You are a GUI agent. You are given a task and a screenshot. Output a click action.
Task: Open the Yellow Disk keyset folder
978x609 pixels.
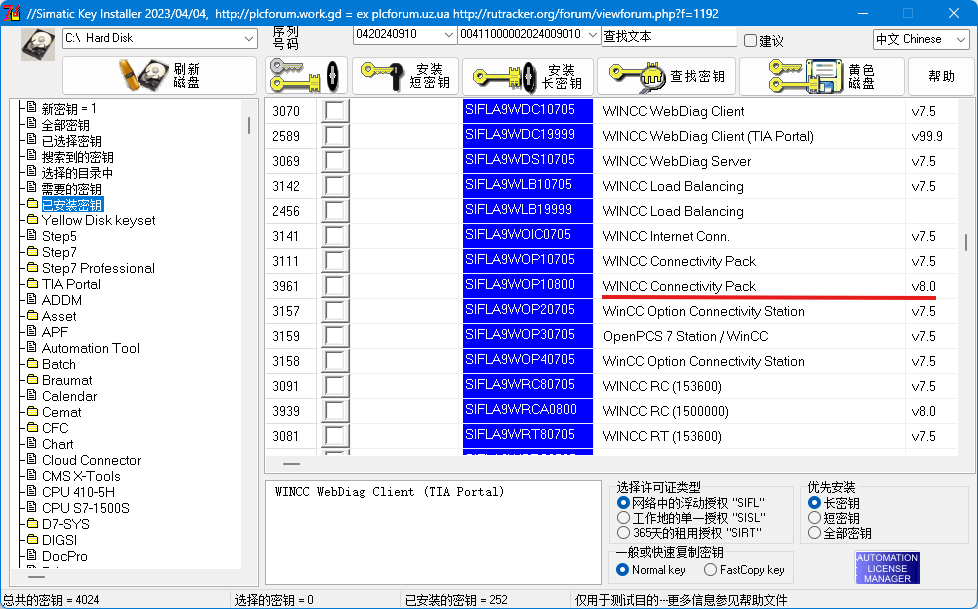coord(98,221)
